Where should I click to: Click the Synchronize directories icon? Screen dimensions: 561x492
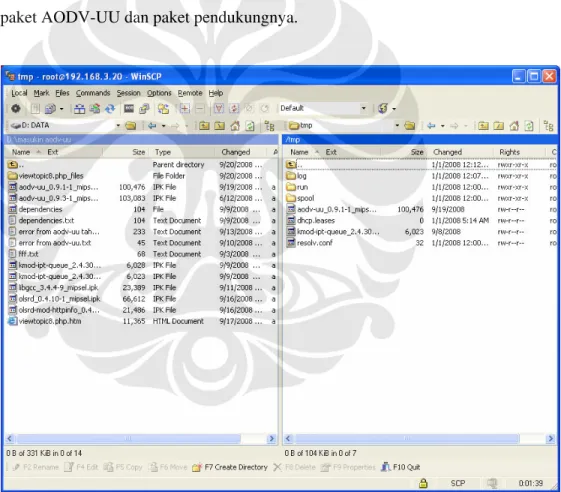tap(95, 108)
